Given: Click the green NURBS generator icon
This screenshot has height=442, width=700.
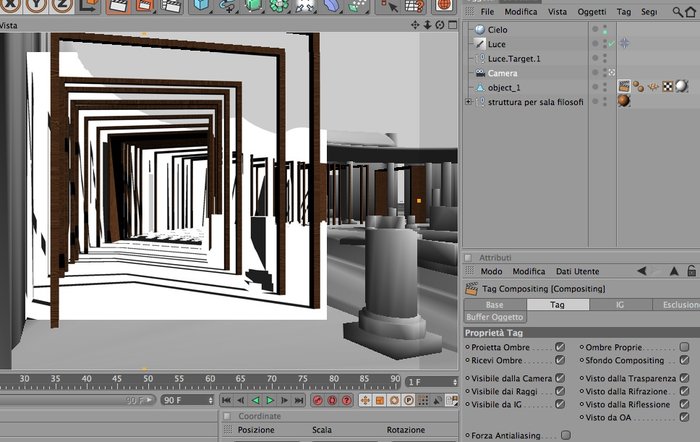Looking at the screenshot, I should (x=253, y=5).
